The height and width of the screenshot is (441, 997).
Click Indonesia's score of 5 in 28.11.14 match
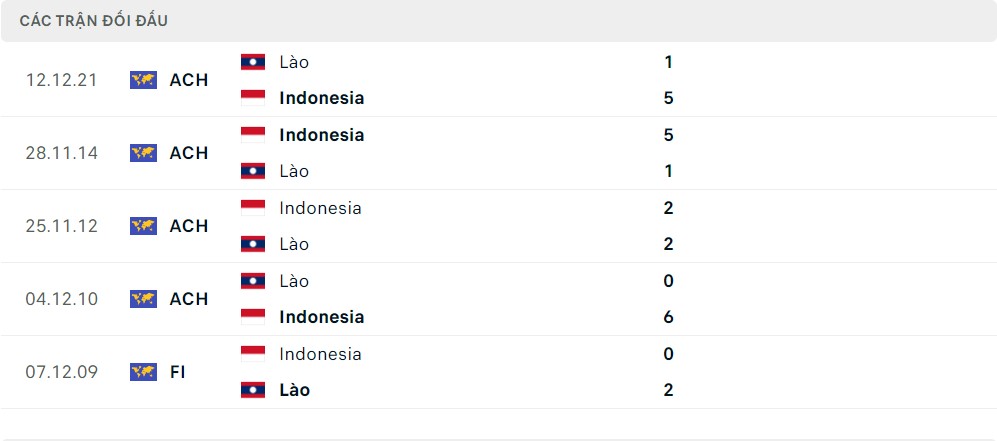coord(668,135)
